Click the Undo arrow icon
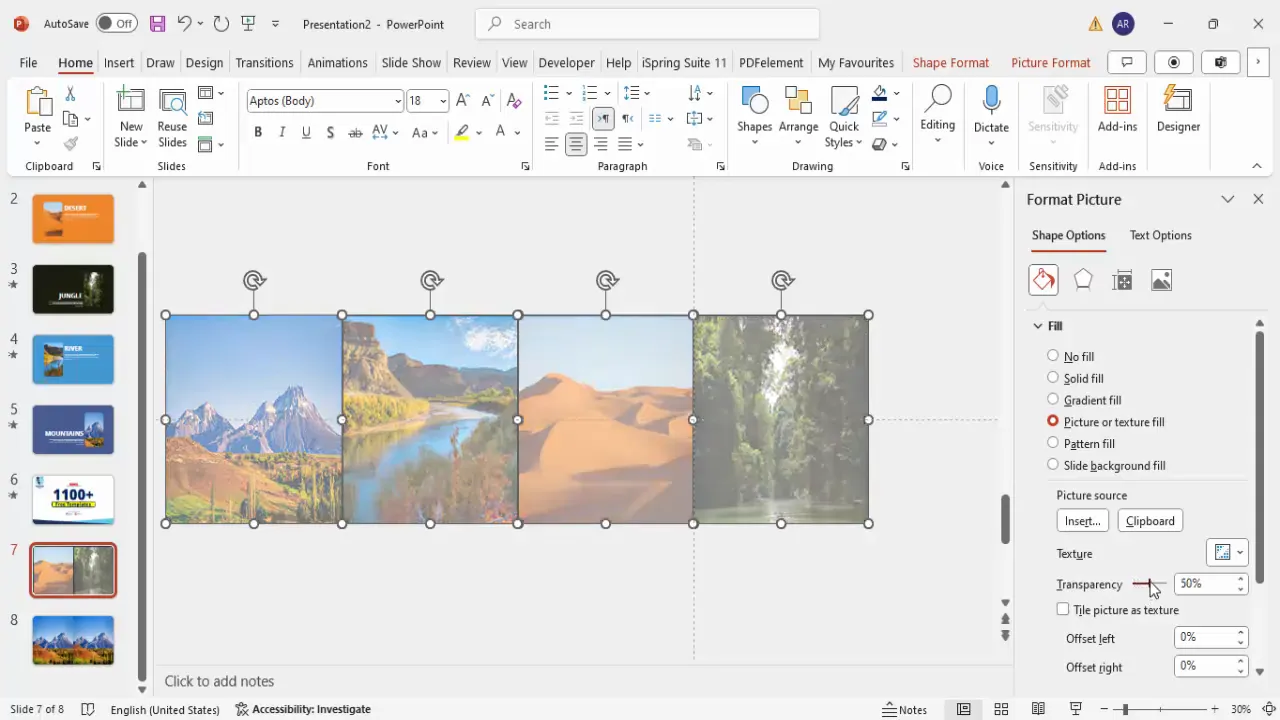 [183, 23]
